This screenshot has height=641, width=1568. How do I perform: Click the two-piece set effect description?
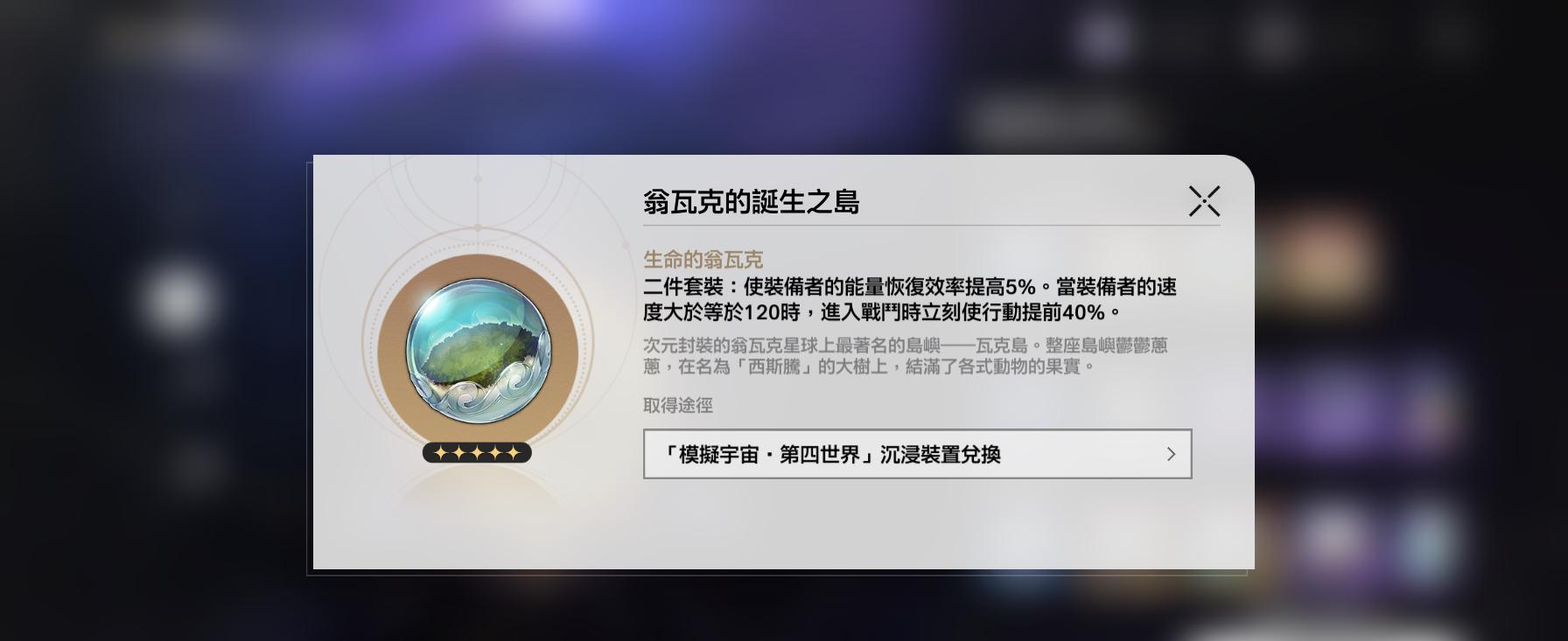tap(910, 299)
